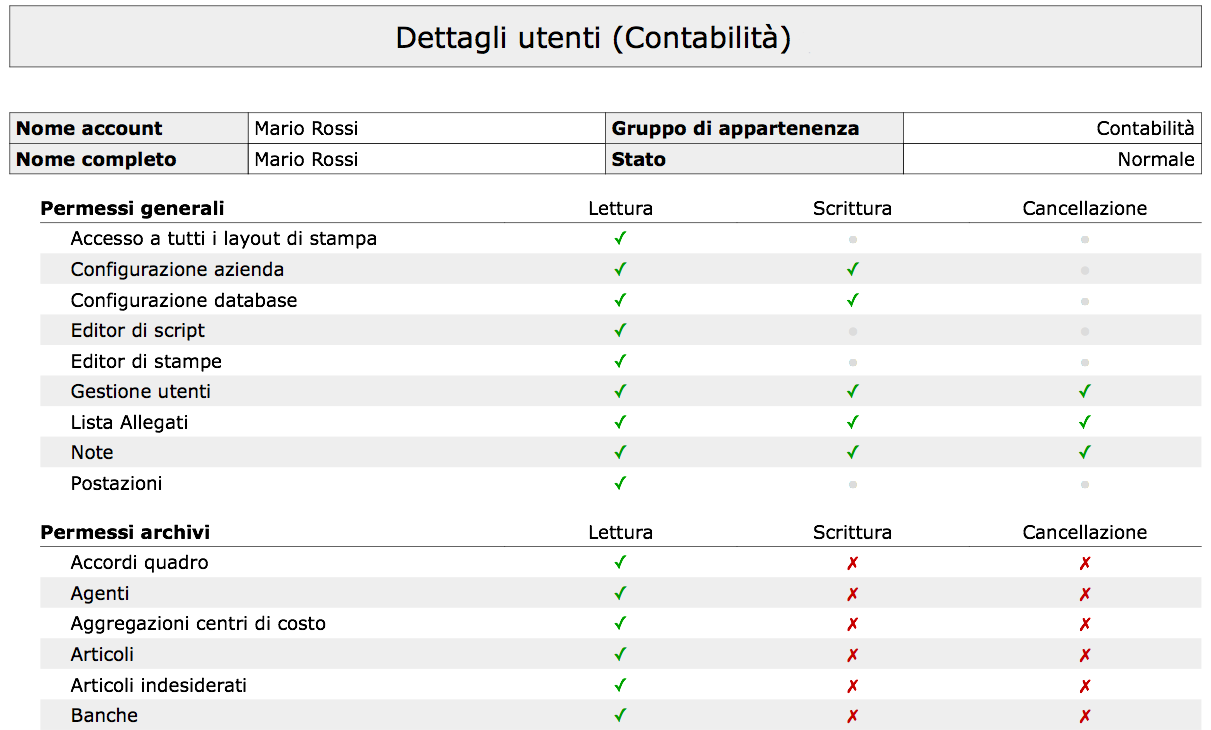This screenshot has width=1211, height=730.
Task: Click the Nome account field value
Action: [306, 128]
